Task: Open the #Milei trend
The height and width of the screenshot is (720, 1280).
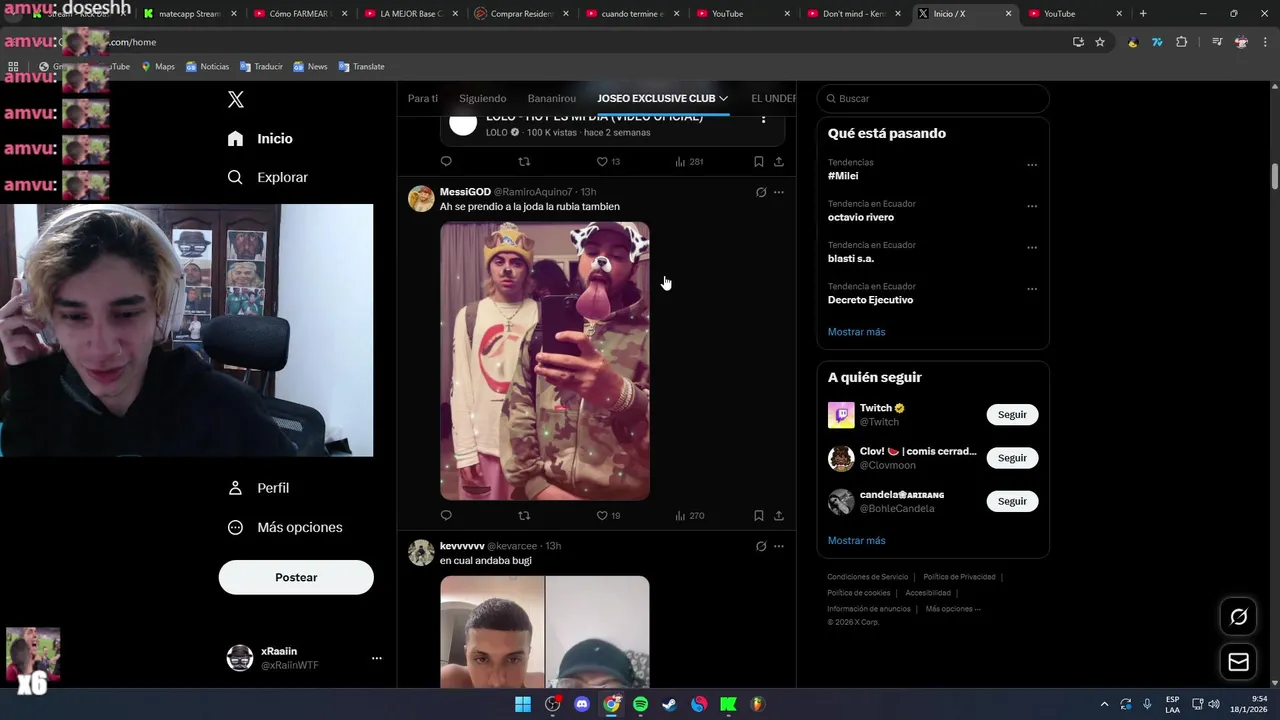Action: pyautogui.click(x=843, y=176)
